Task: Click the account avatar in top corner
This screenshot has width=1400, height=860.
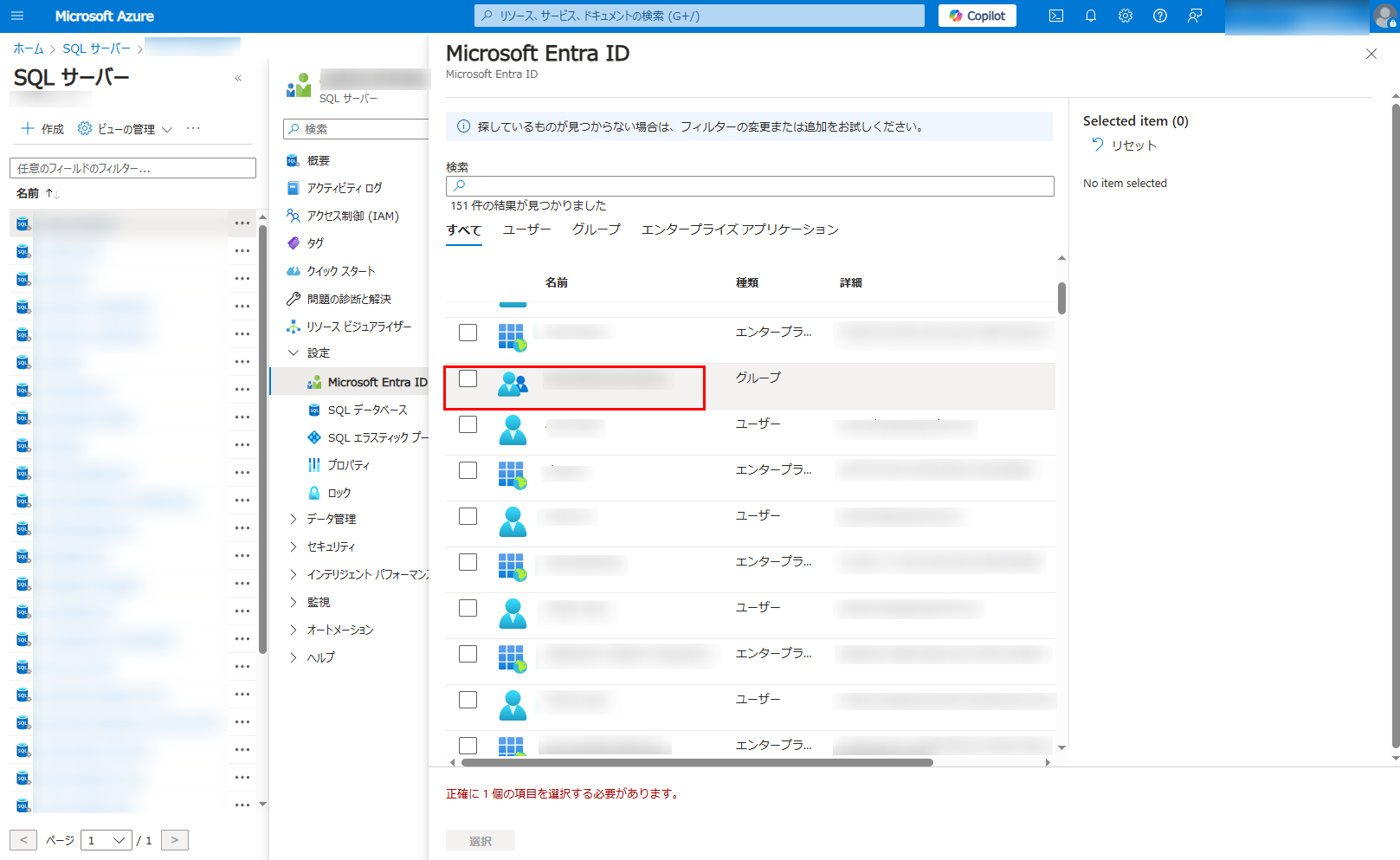Action: (x=1384, y=16)
